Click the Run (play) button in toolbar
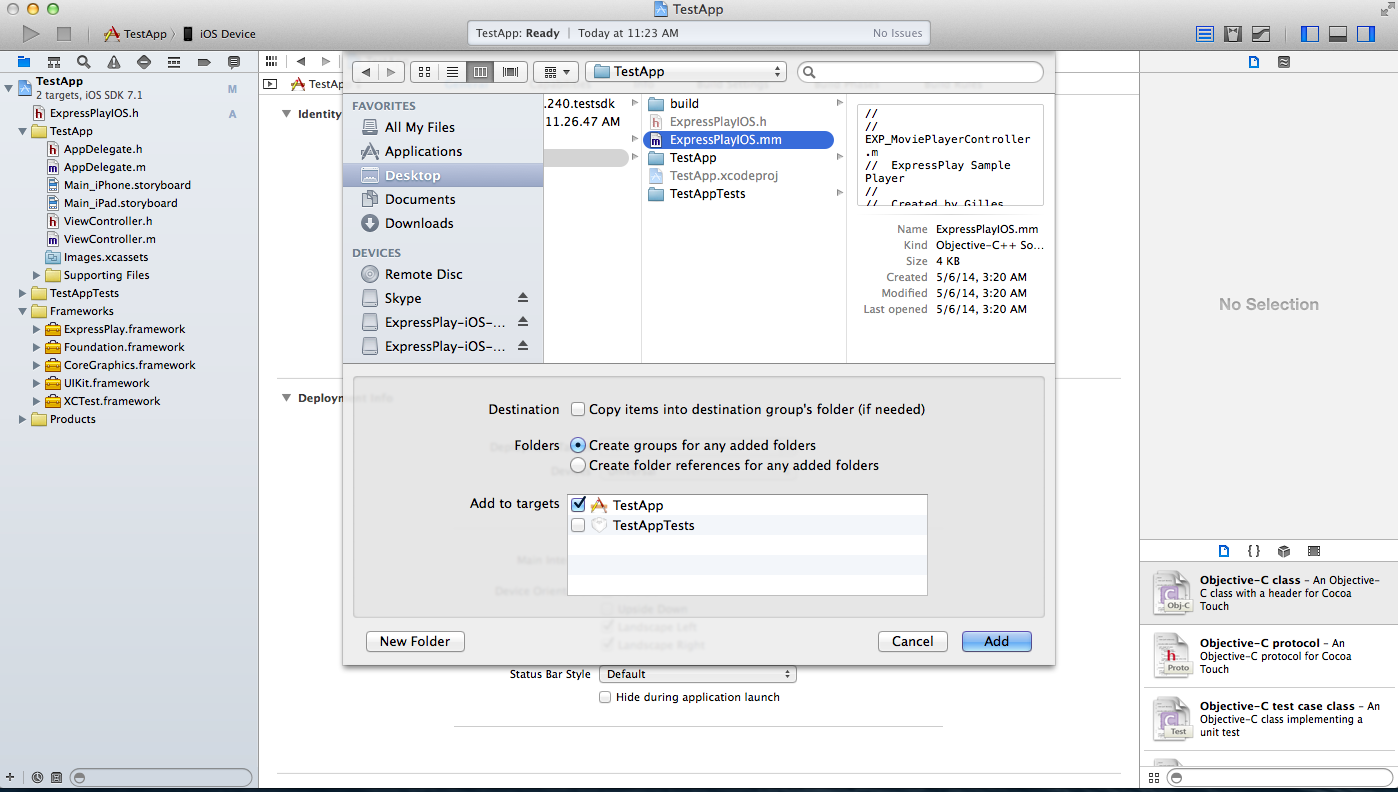 tap(31, 34)
